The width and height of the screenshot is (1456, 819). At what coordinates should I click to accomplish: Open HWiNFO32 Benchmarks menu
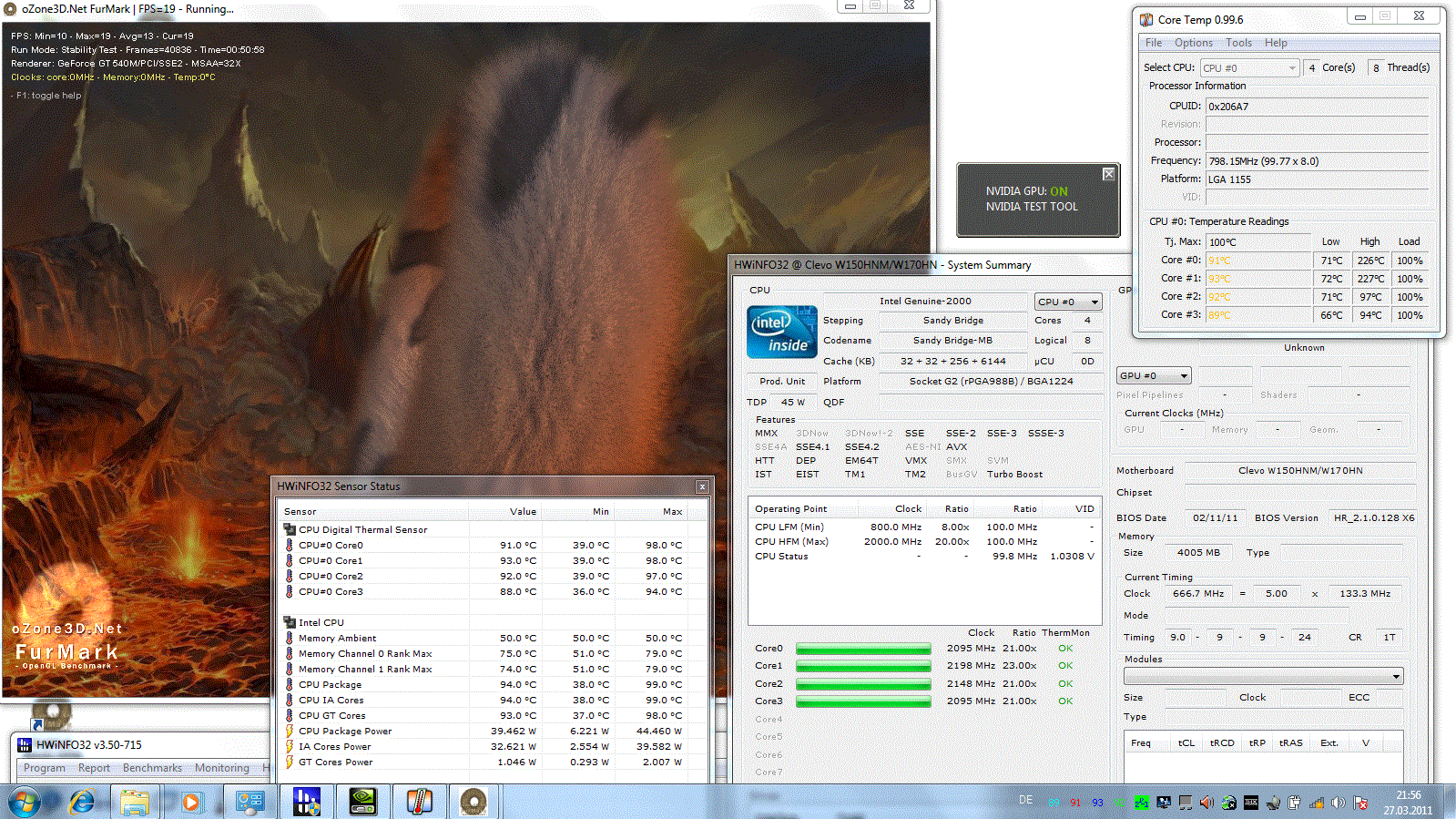click(152, 768)
